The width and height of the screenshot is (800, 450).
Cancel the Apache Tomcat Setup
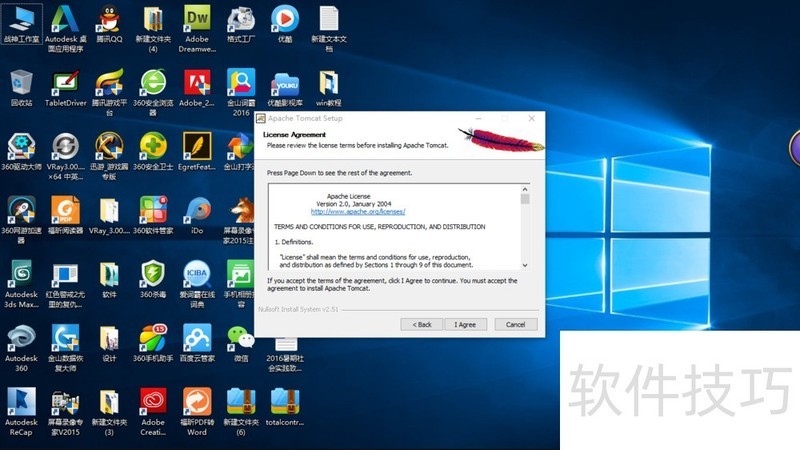pos(515,324)
